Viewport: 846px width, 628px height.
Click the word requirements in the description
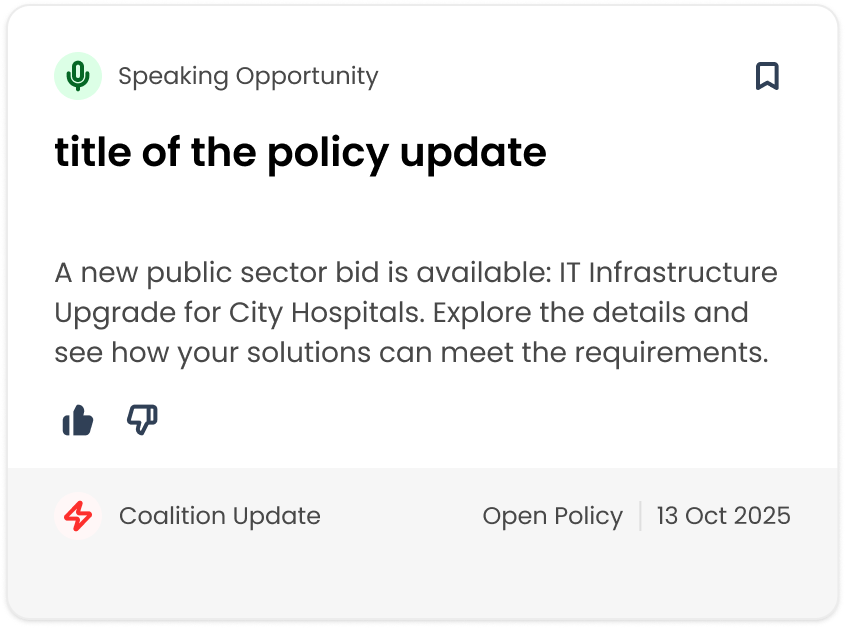coord(671,353)
